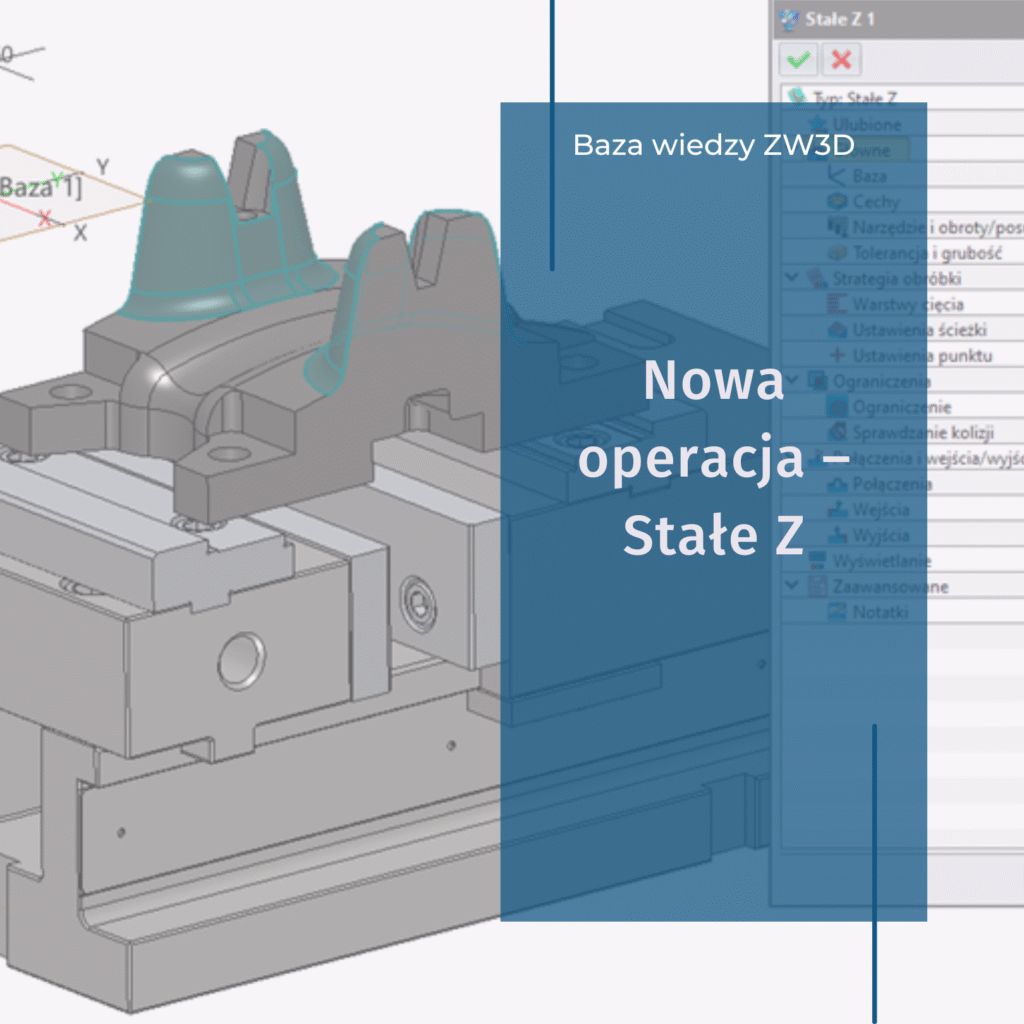1024x1024 pixels.
Task: Click the Stałe Z 1 title bar icon
Action: coord(789,20)
